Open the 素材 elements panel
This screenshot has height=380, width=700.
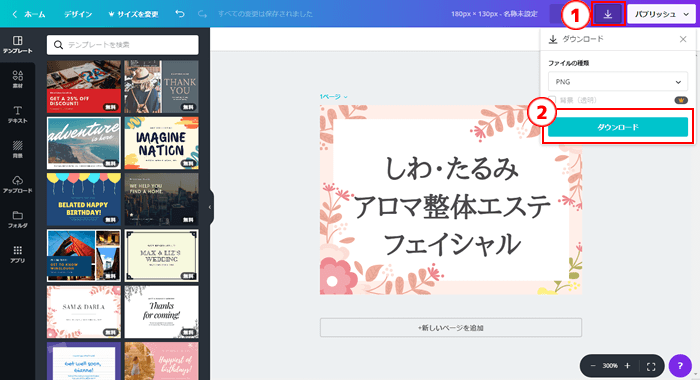tap(17, 79)
